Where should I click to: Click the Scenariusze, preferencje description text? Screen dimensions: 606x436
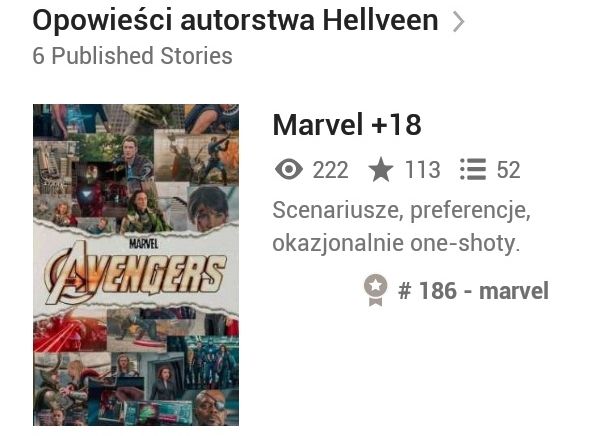(401, 211)
